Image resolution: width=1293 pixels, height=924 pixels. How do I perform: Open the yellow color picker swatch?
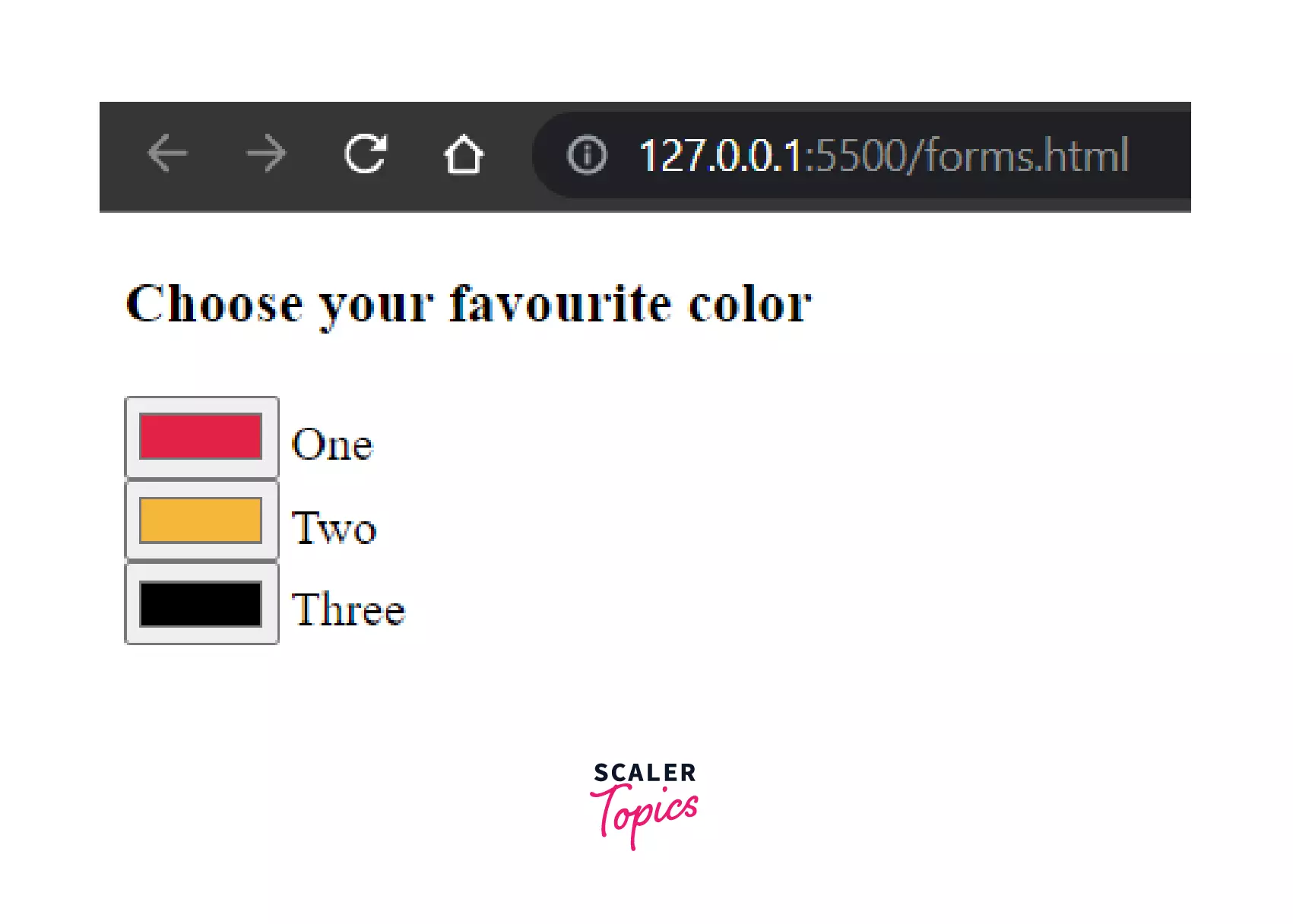coord(201,521)
